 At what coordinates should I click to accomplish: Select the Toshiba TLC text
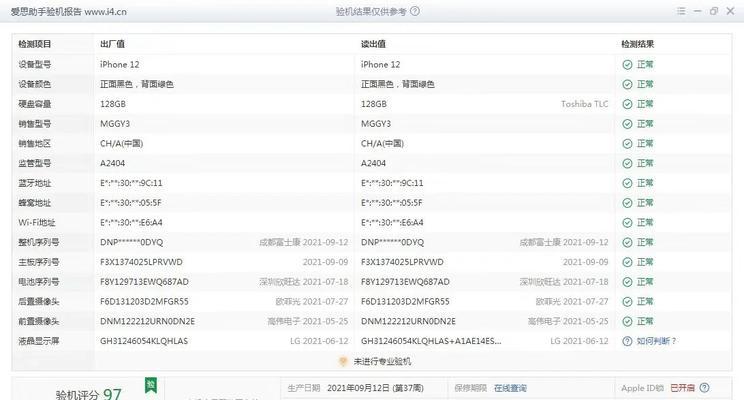(x=585, y=104)
